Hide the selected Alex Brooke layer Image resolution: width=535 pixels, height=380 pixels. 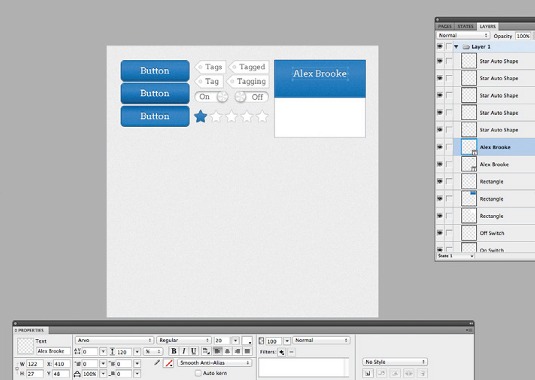[440, 147]
